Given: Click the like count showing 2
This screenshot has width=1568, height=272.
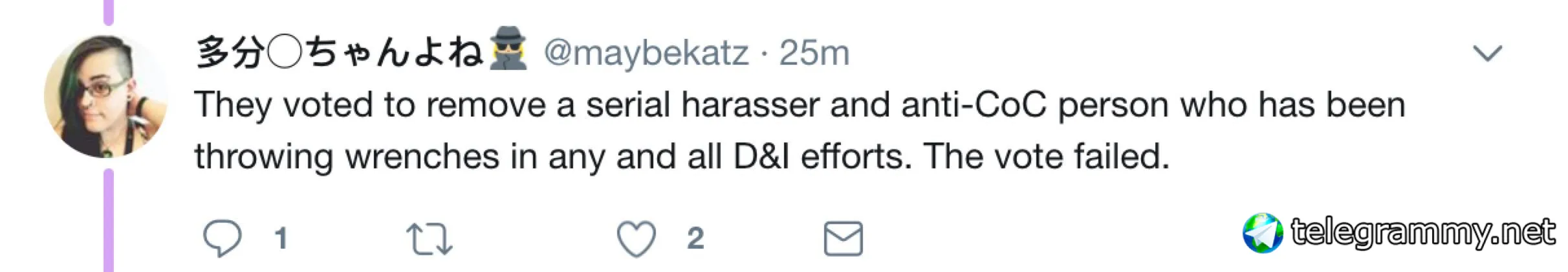Looking at the screenshot, I should 695,238.
